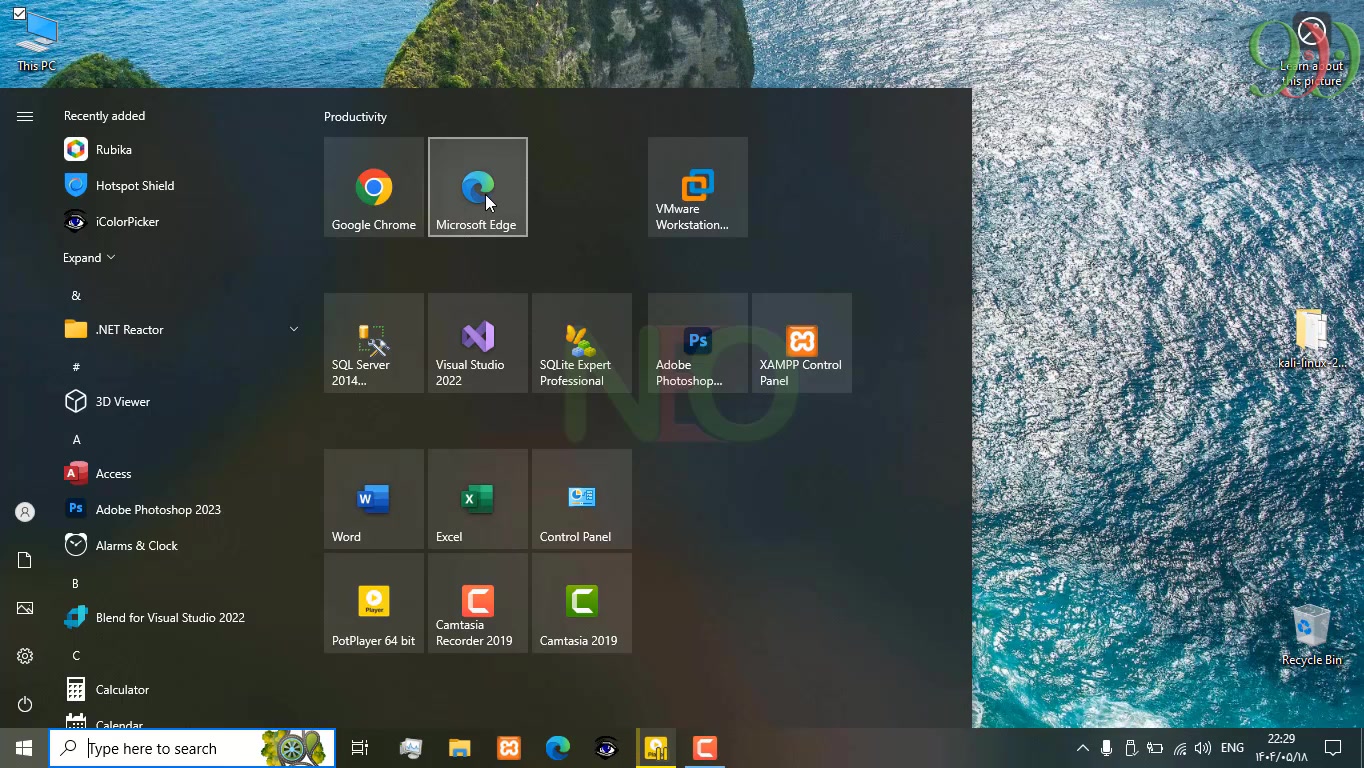Image resolution: width=1364 pixels, height=768 pixels.
Task: Open Alarms & Clock
Action: point(180,546)
